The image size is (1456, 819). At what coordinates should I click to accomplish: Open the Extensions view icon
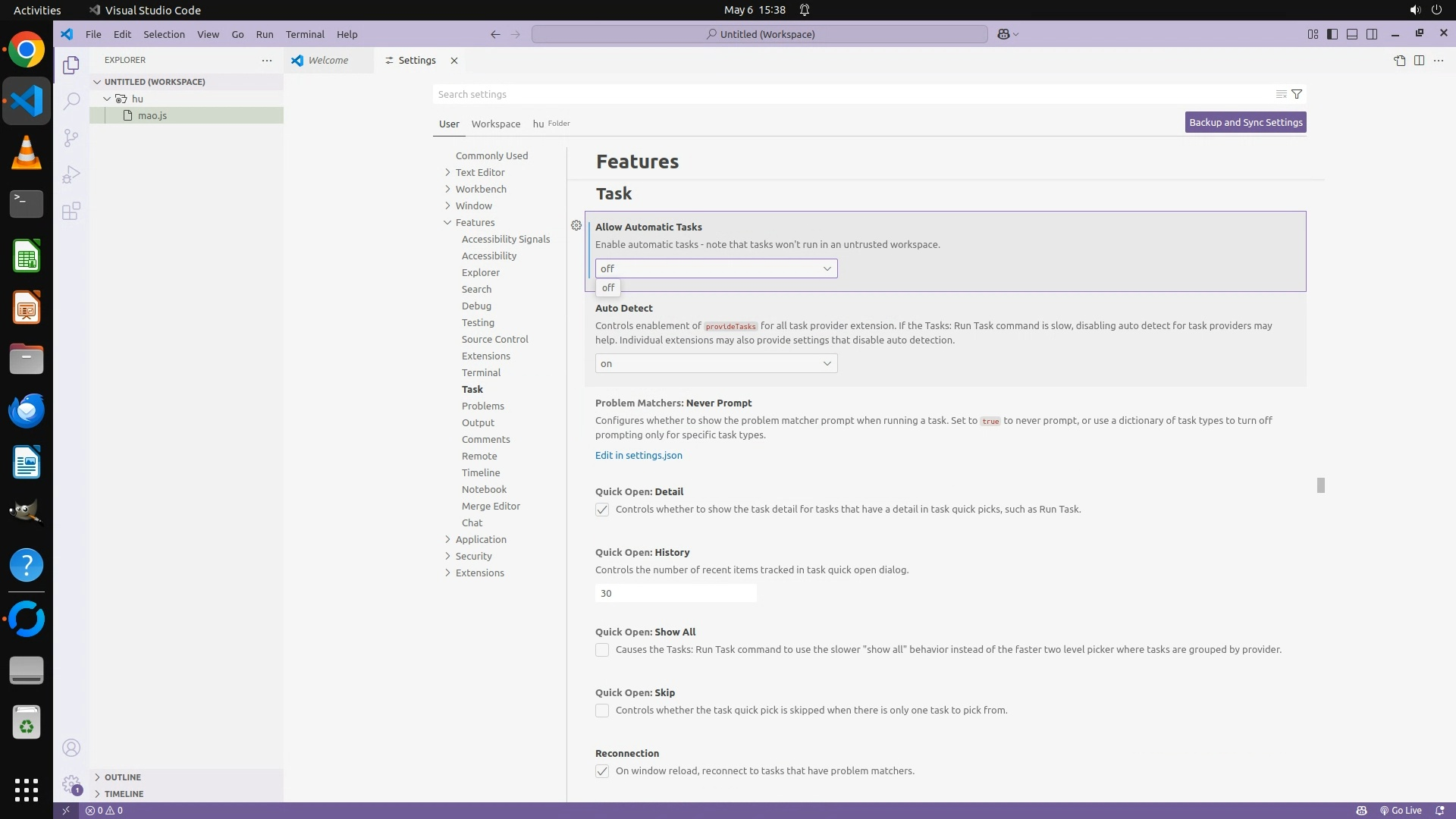[x=71, y=211]
